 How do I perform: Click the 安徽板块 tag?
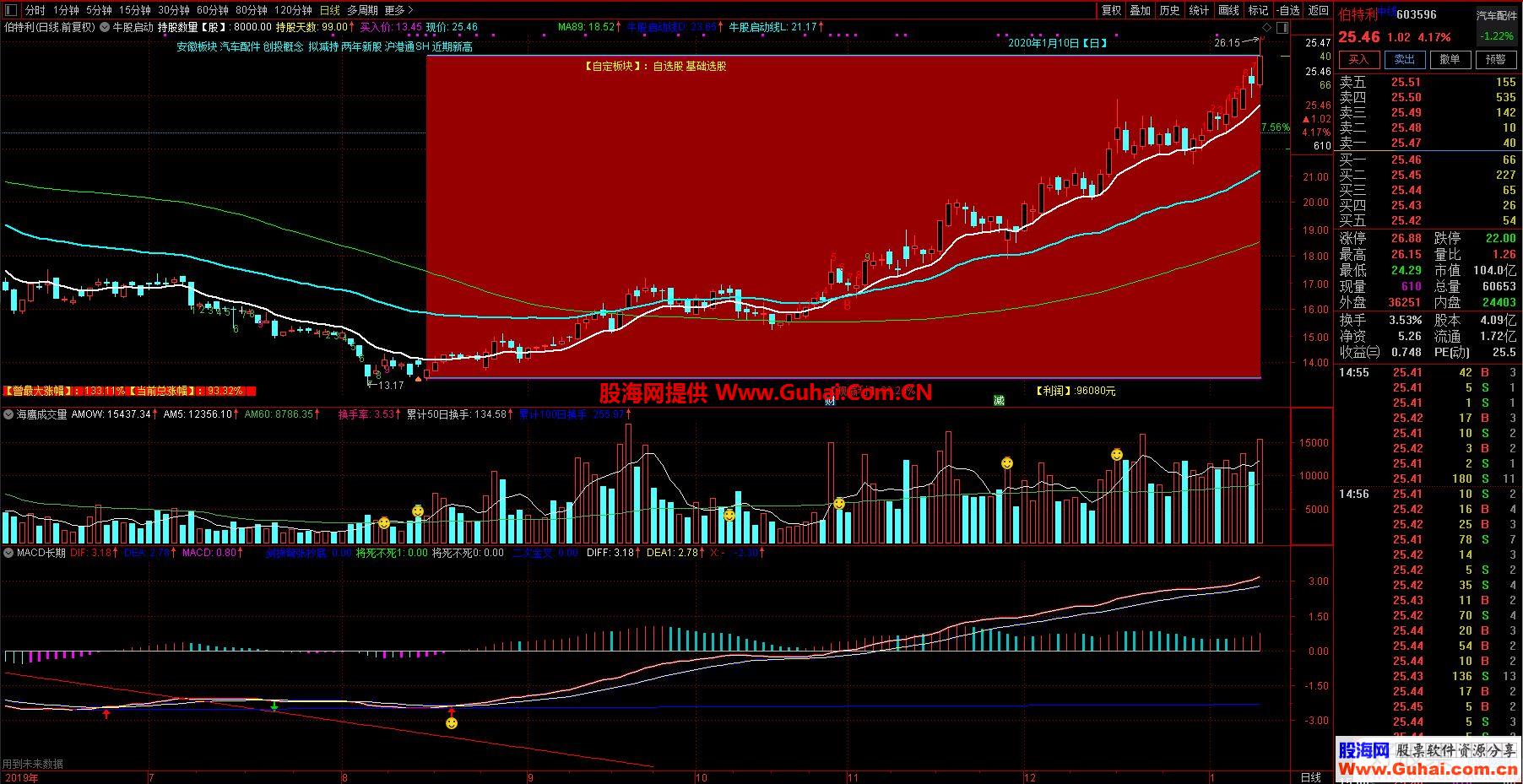point(197,46)
